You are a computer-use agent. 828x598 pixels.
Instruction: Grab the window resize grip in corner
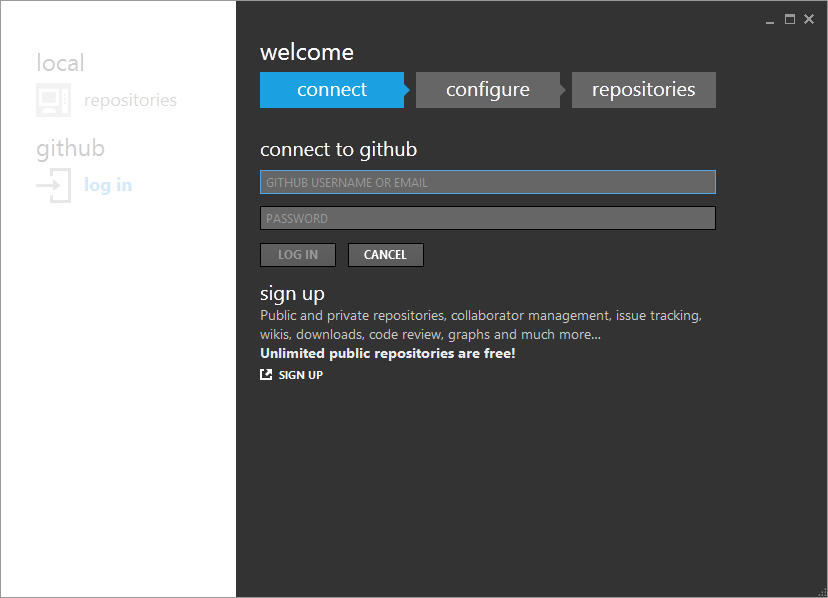[822, 592]
